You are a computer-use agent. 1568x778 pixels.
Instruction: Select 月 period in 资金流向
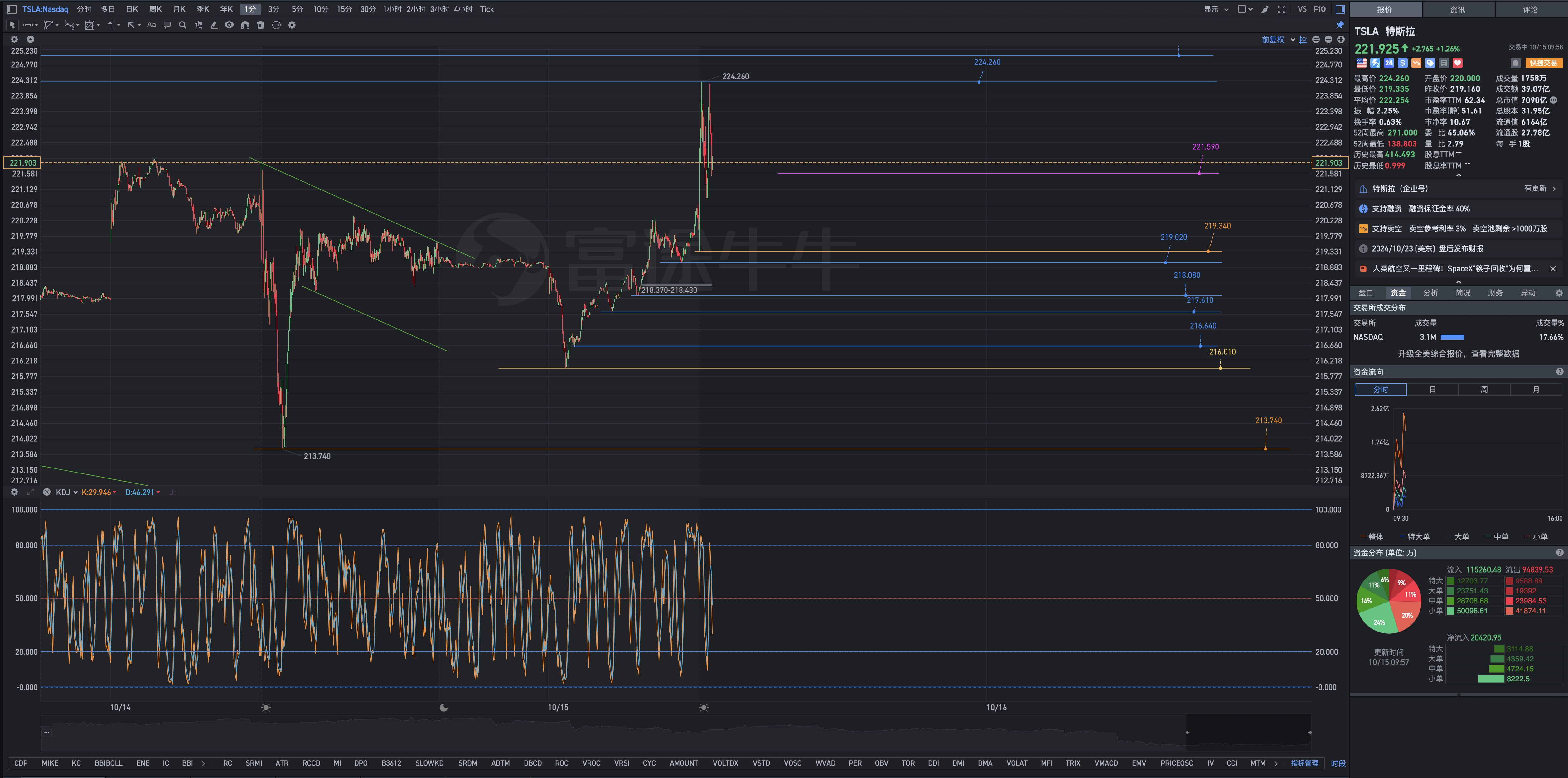click(1537, 389)
